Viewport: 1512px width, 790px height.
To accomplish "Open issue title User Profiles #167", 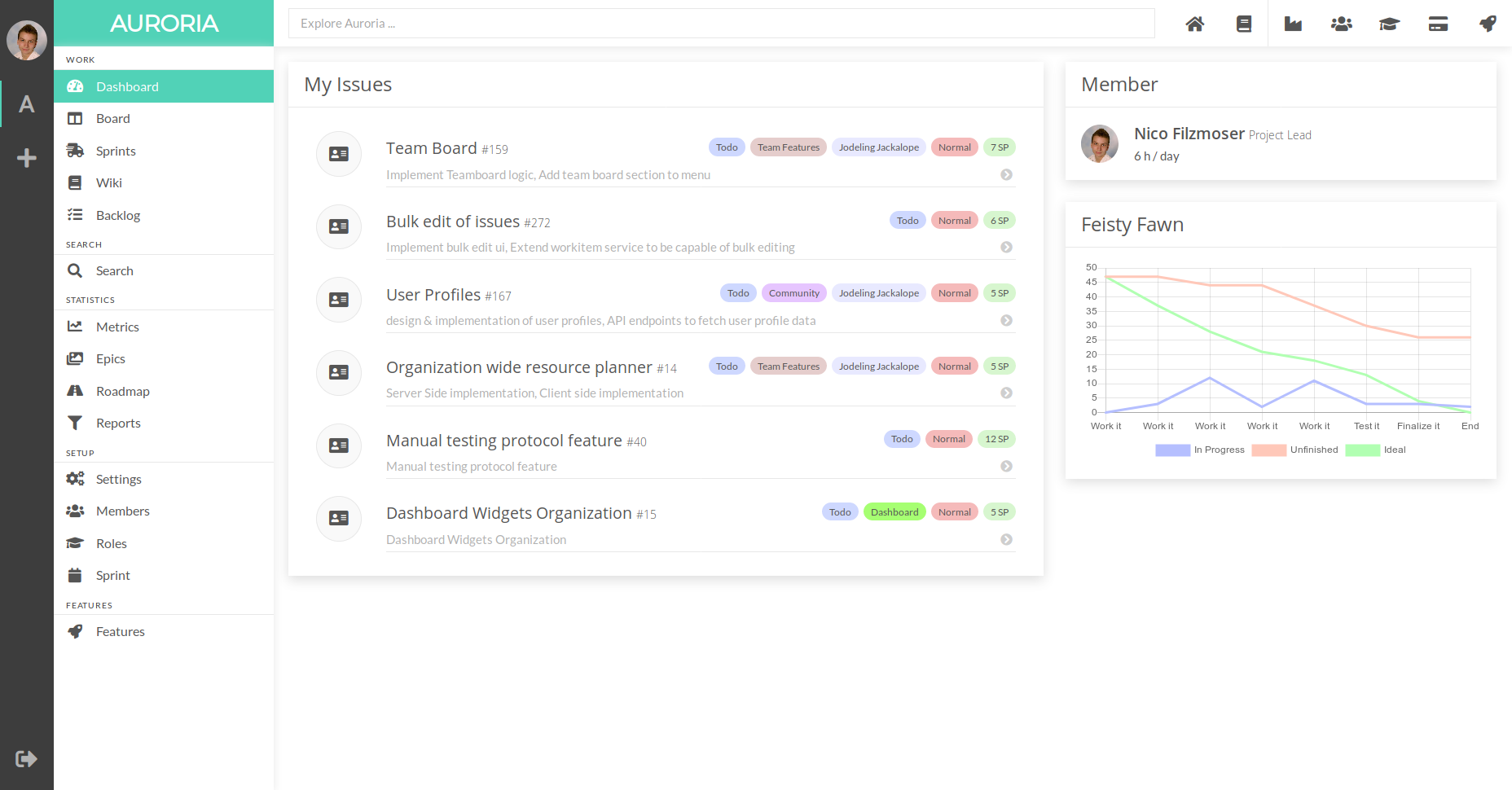I will click(448, 295).
